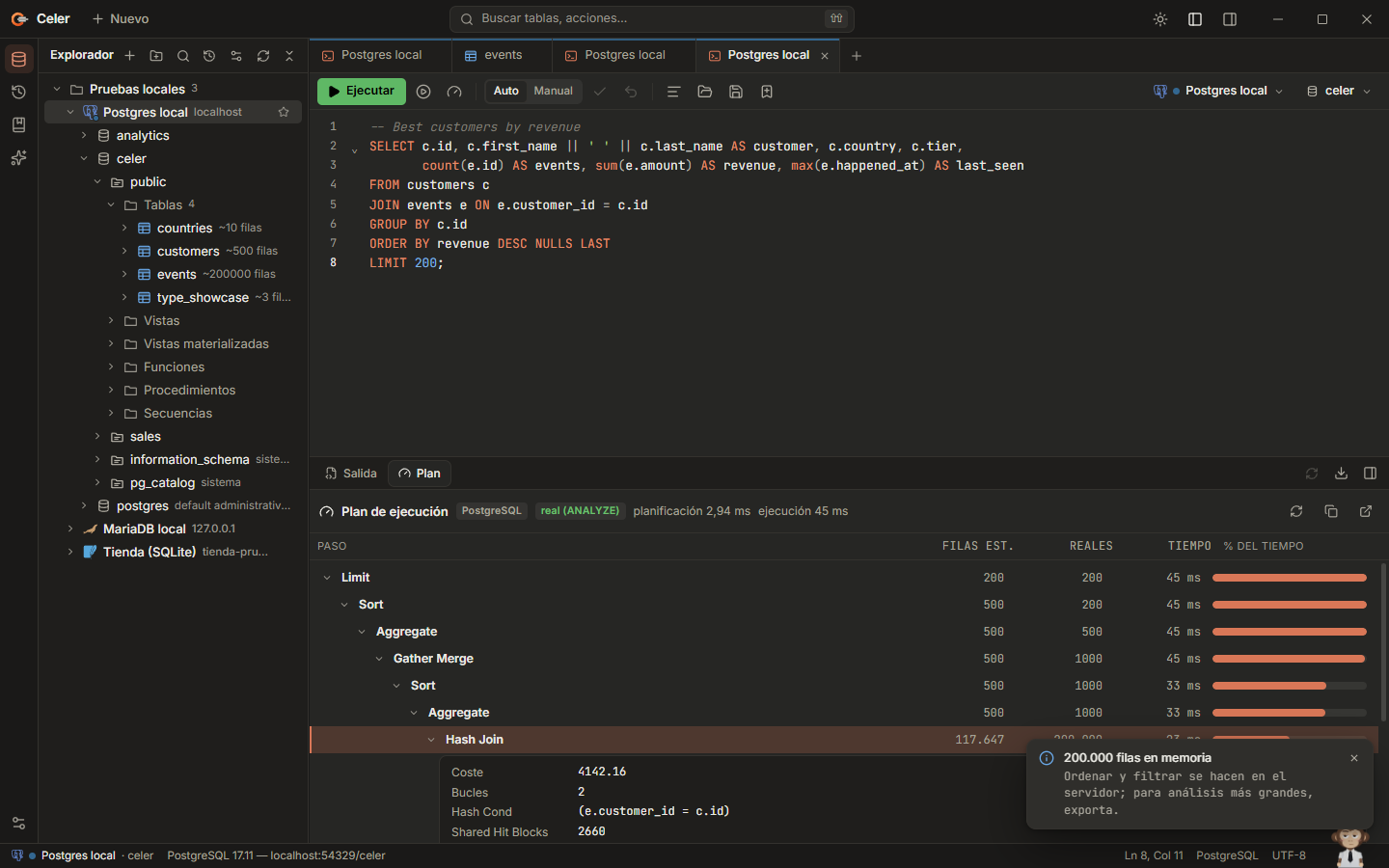Open the Salida output tab

[x=351, y=474]
